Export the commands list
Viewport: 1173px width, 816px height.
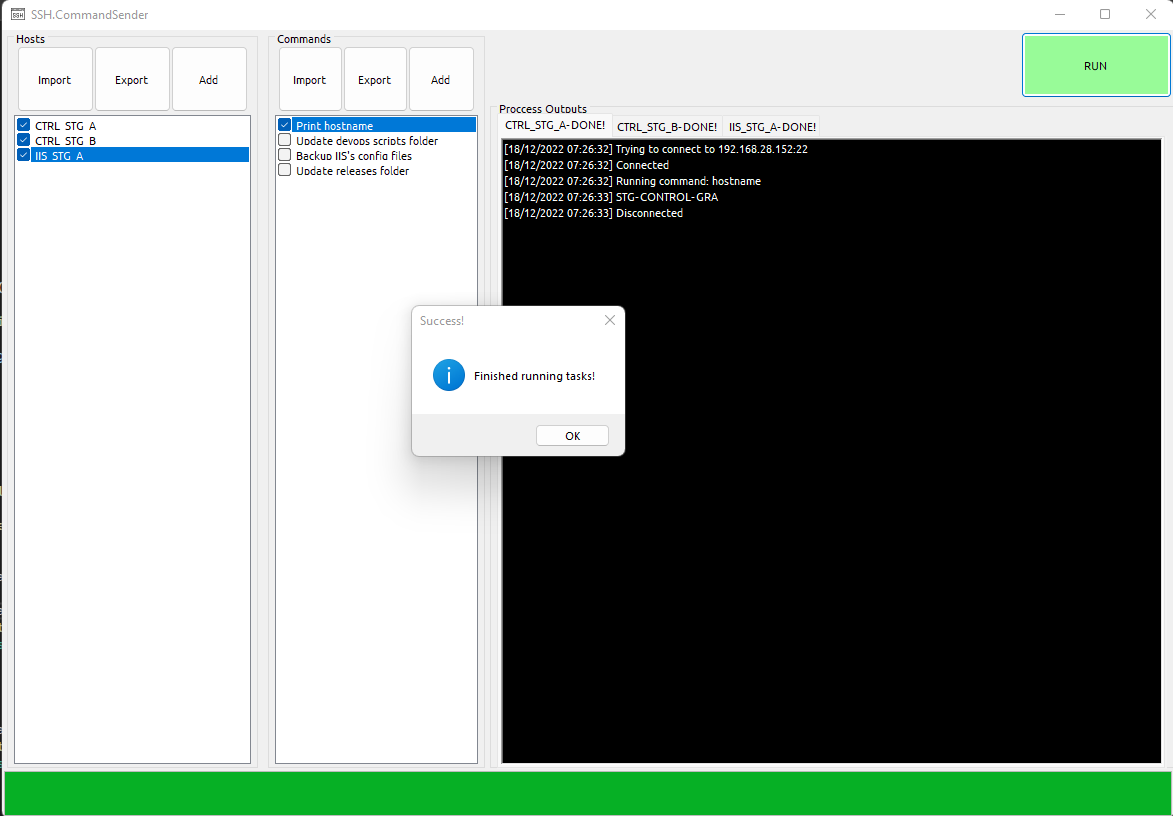(x=375, y=79)
